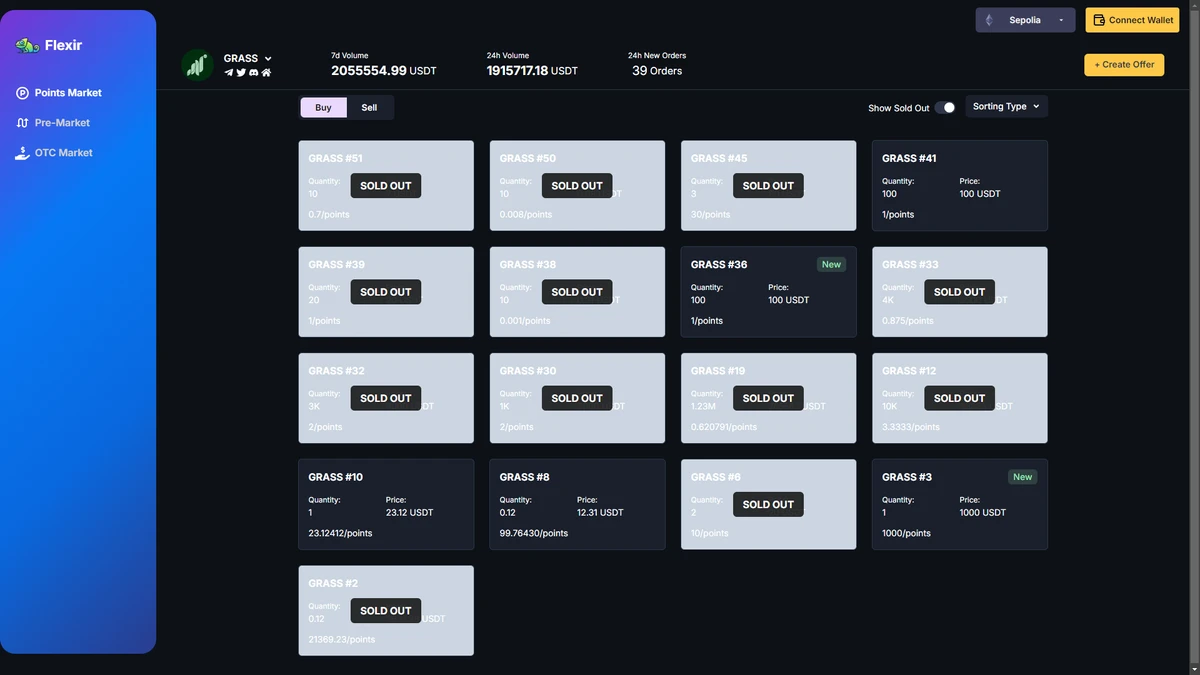
Task: Open GRASS Twitter link icon
Action: pyautogui.click(x=241, y=72)
